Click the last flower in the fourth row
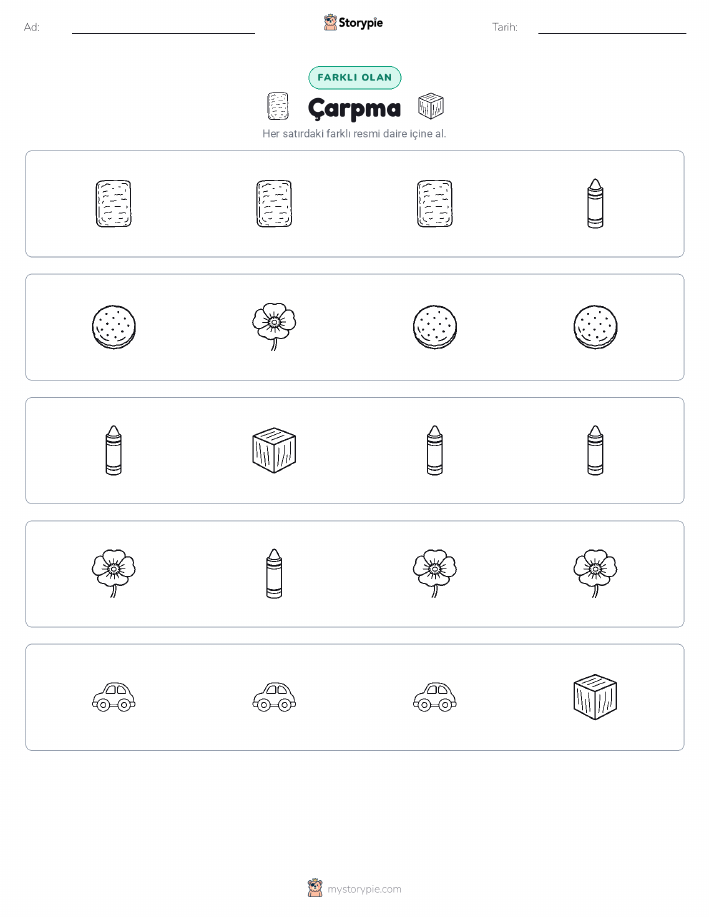The height and width of the screenshot is (917, 709). [x=595, y=573]
